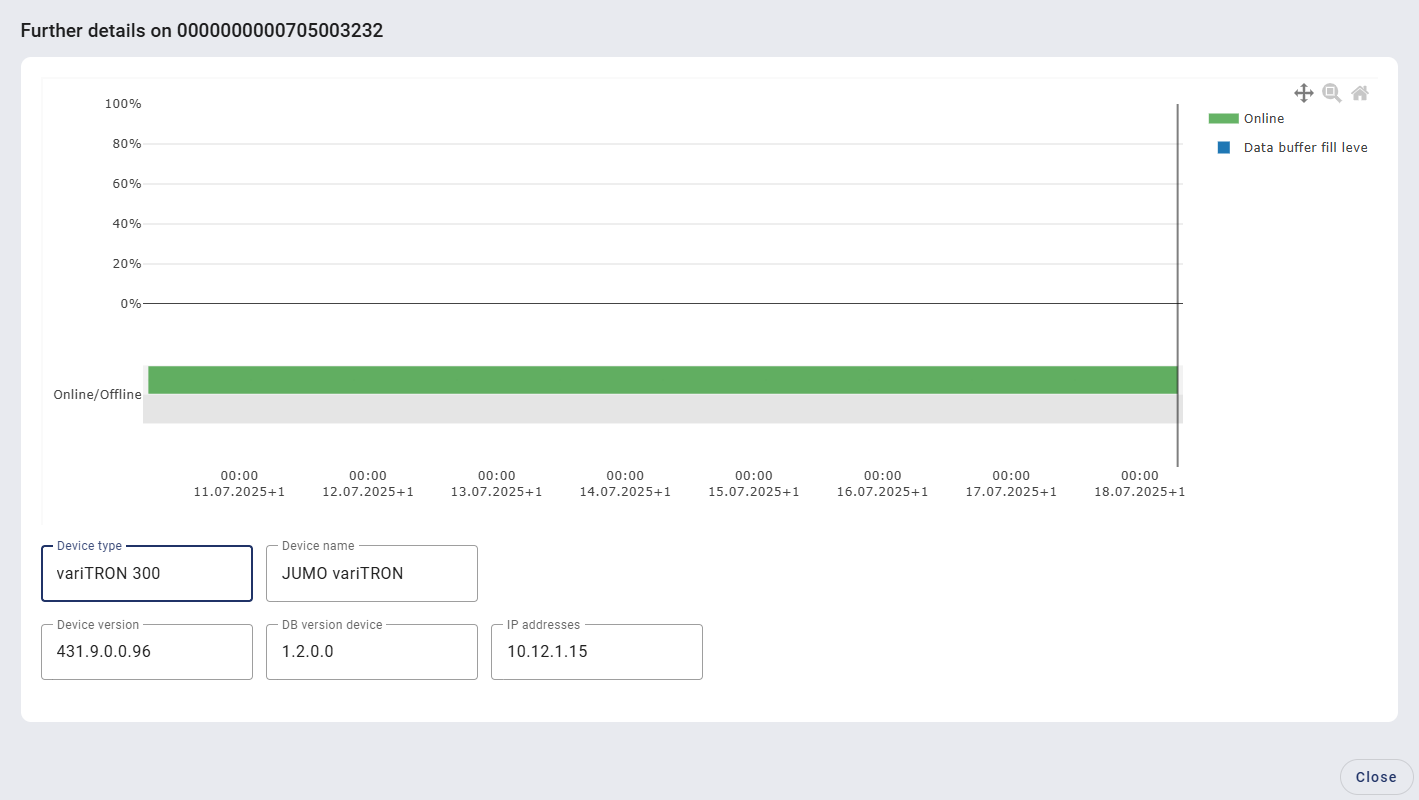
Task: Click the Online/Offline axis label
Action: point(97,394)
